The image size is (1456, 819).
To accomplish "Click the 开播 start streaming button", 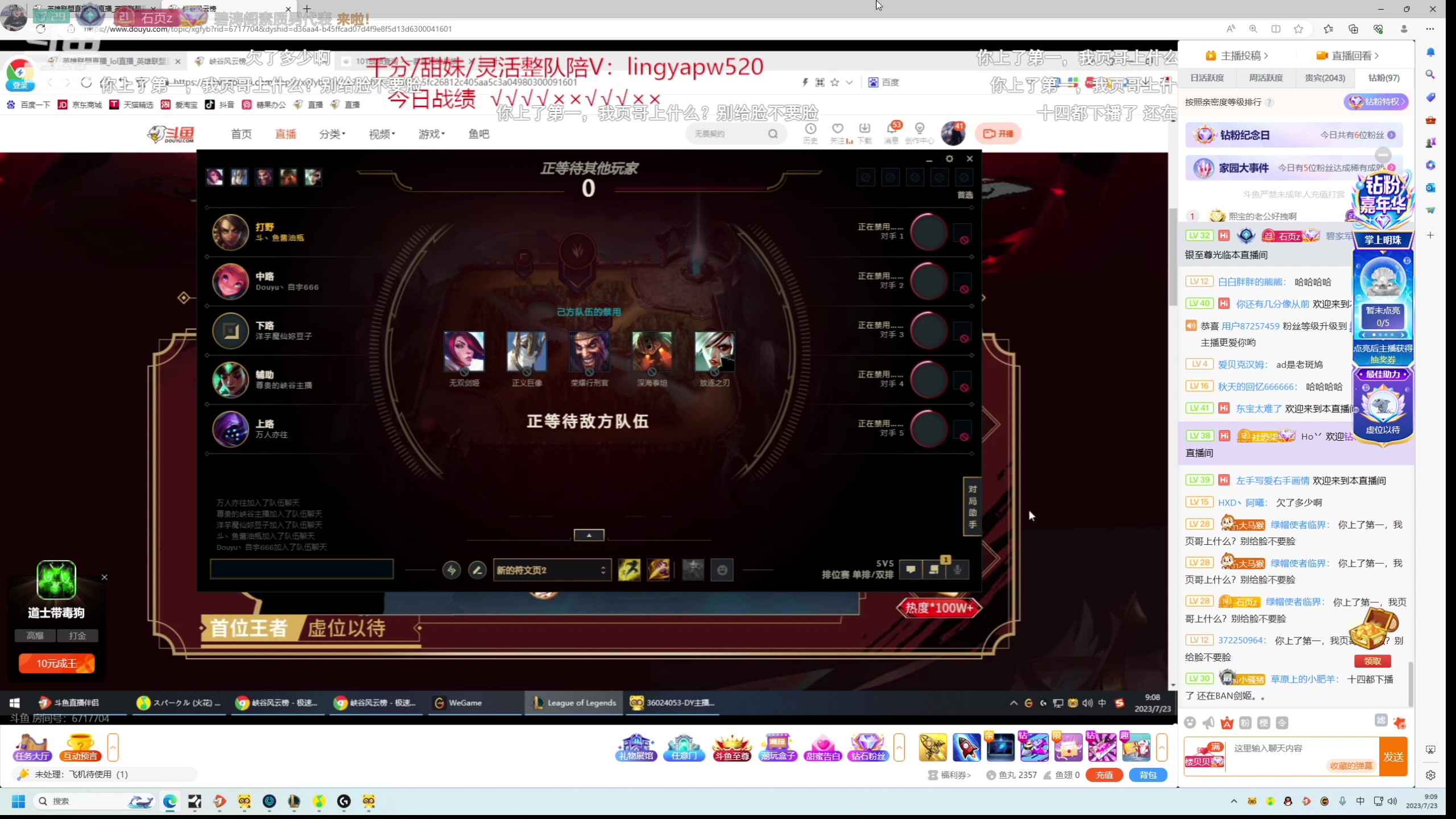I will [998, 134].
